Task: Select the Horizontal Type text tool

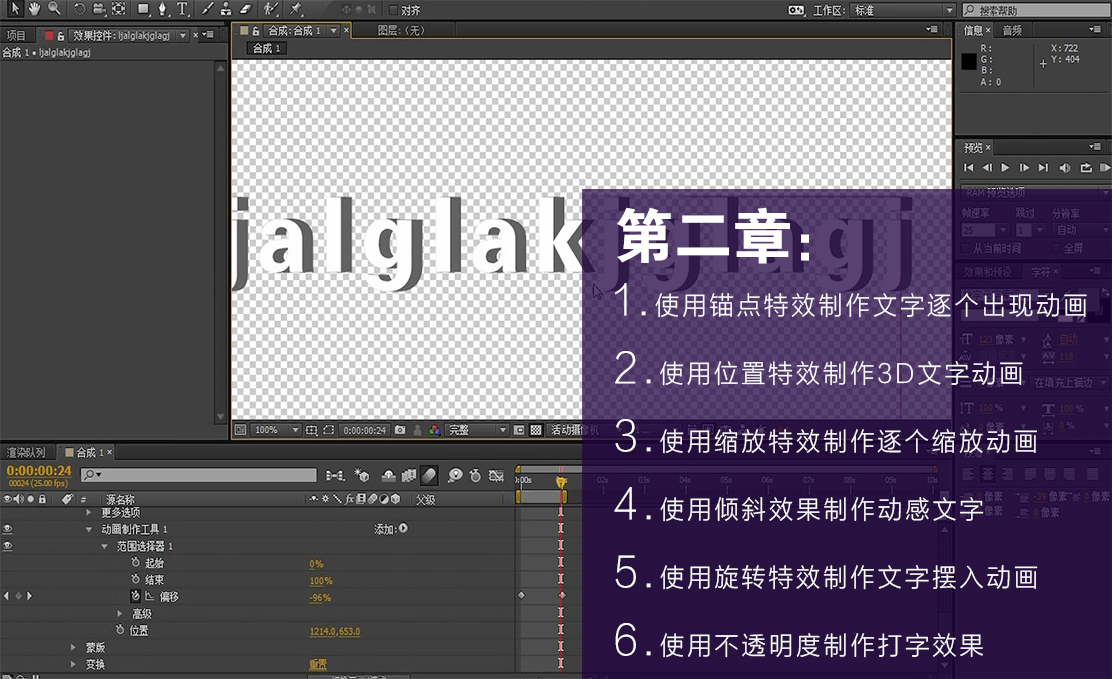Action: [182, 9]
